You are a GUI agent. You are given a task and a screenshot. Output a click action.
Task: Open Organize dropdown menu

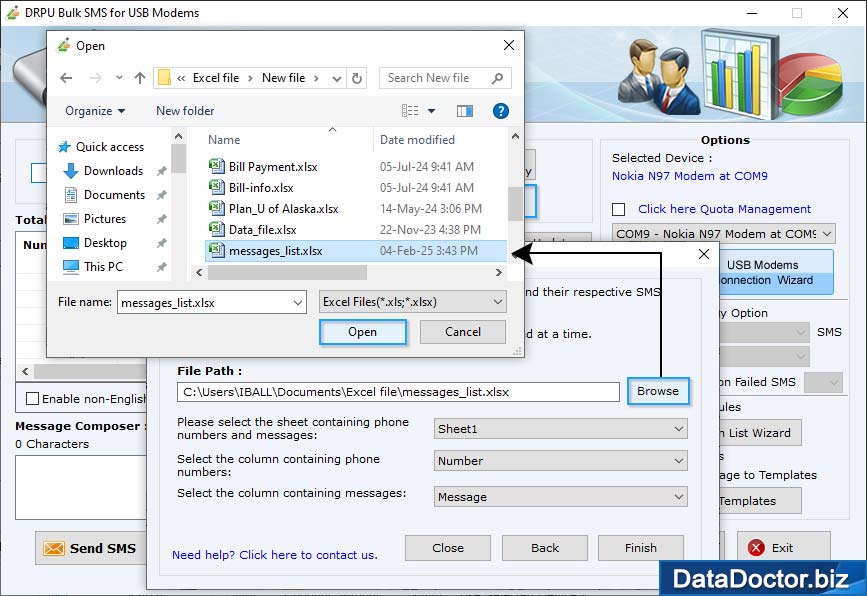click(95, 111)
